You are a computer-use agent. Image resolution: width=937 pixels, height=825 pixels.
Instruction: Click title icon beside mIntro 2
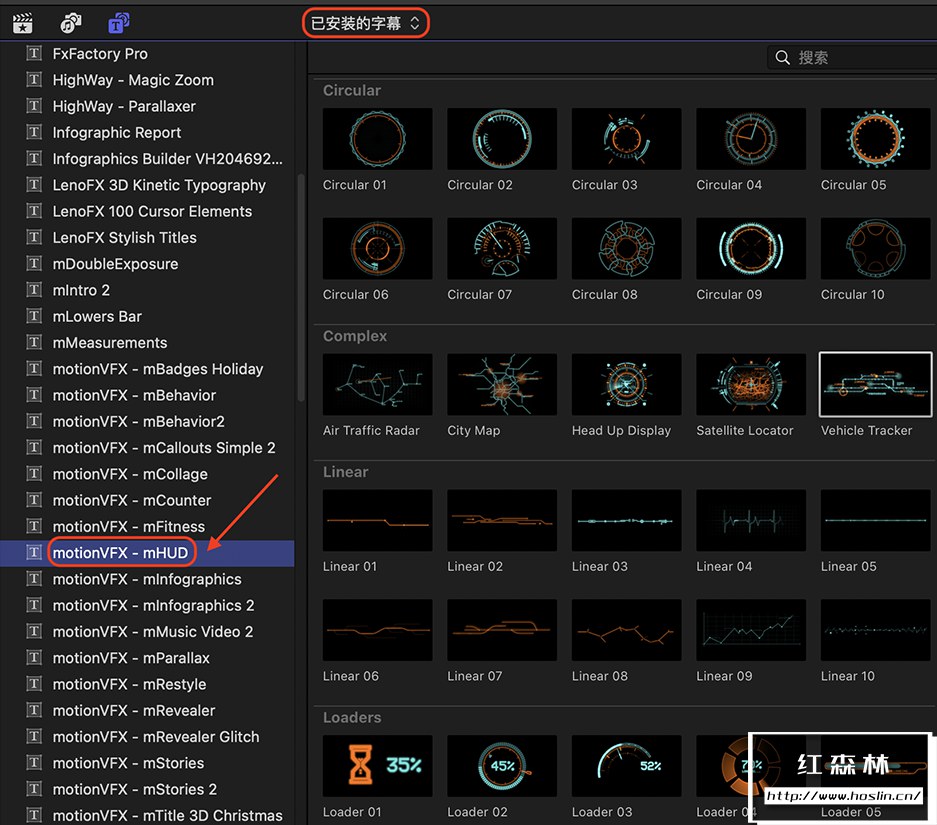[34, 290]
